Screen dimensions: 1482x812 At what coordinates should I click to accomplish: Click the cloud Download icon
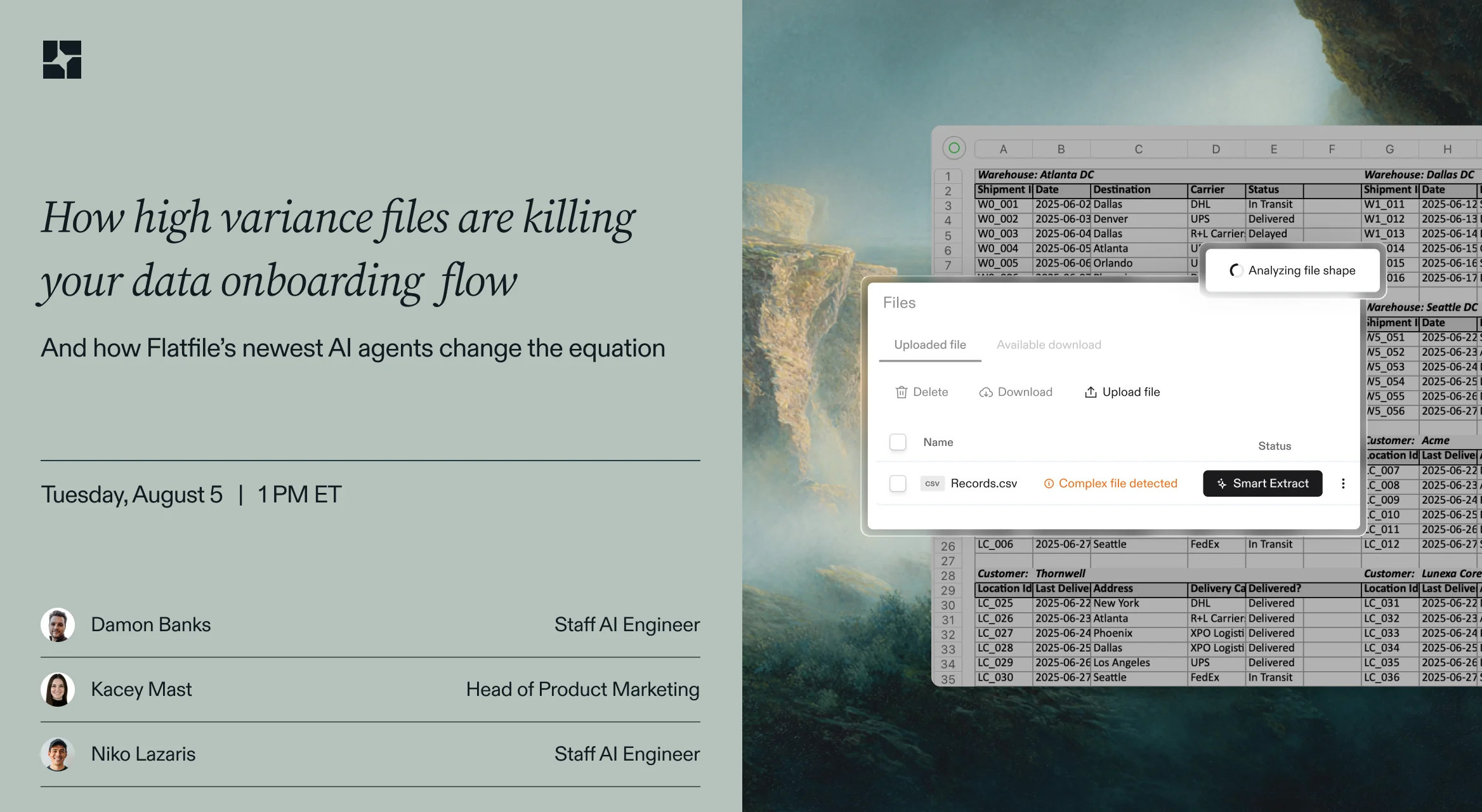[986, 392]
